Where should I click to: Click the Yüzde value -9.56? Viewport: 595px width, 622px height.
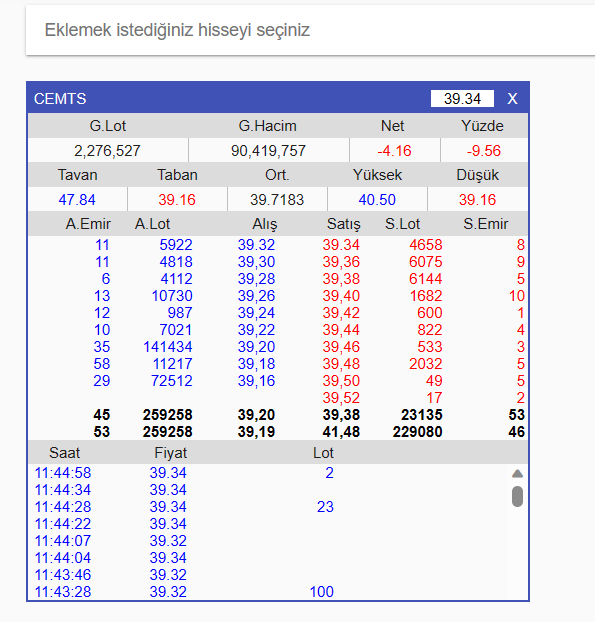click(x=484, y=151)
